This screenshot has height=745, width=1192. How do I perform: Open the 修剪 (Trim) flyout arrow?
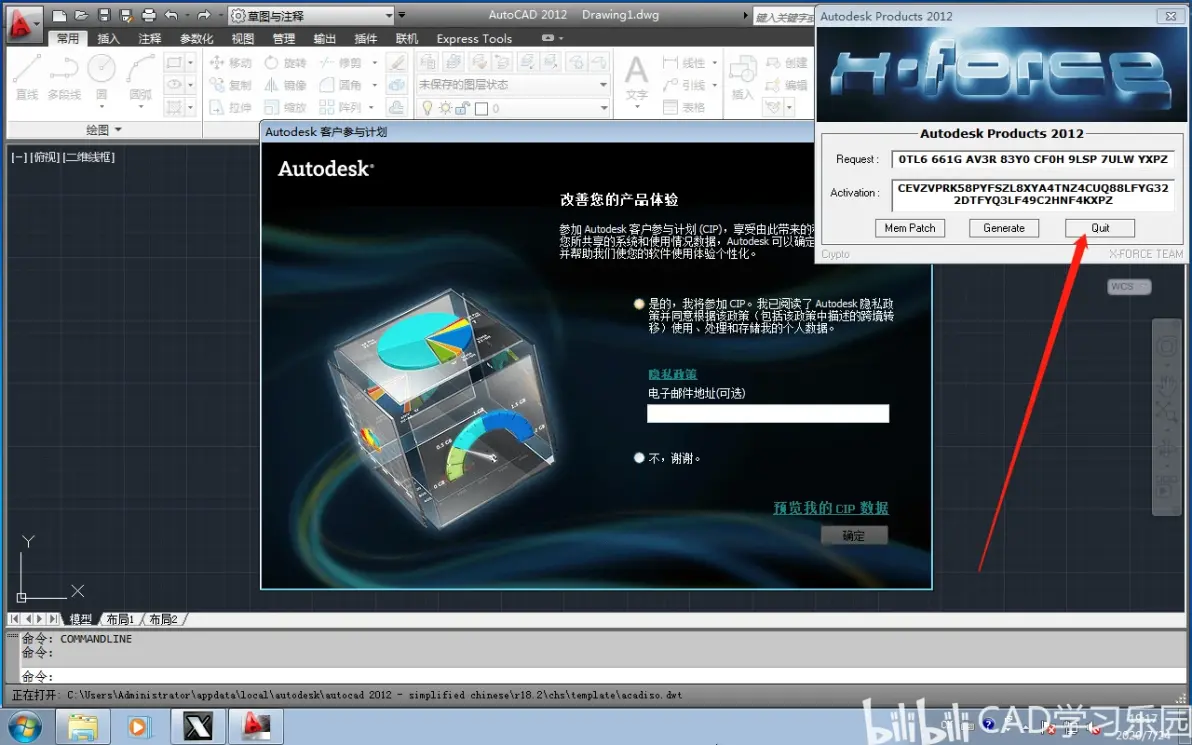(374, 62)
